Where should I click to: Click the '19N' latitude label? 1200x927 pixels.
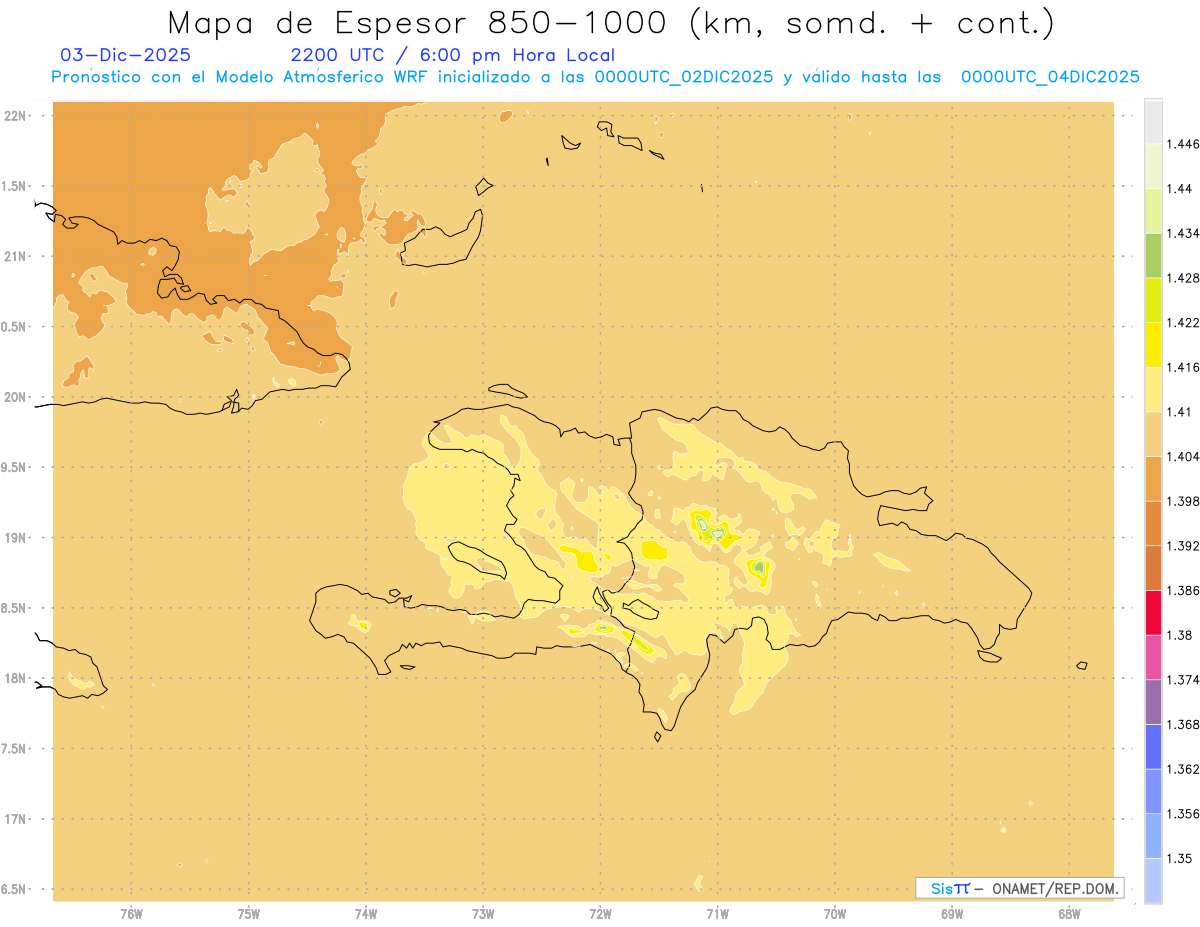click(14, 538)
